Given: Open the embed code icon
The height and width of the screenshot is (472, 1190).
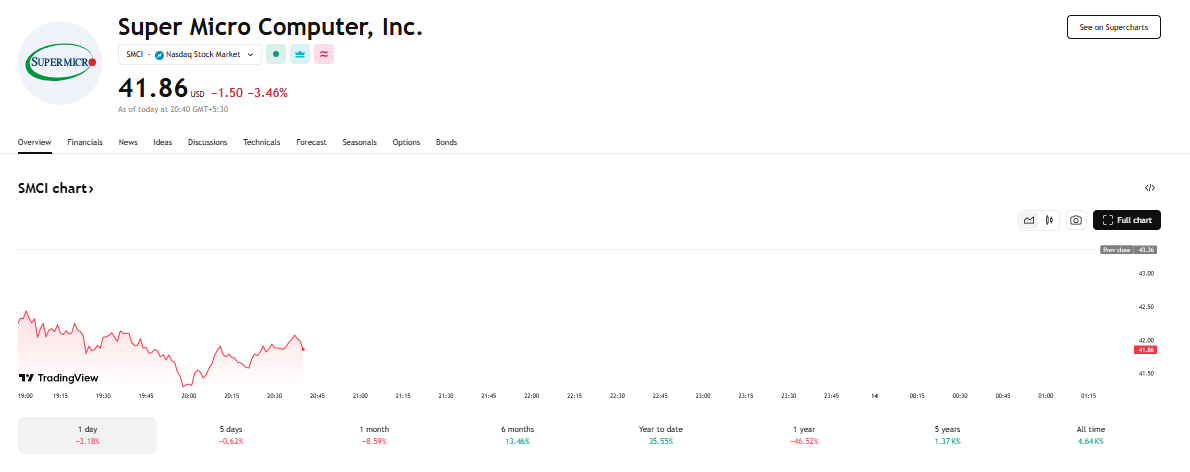Looking at the screenshot, I should [x=1150, y=188].
